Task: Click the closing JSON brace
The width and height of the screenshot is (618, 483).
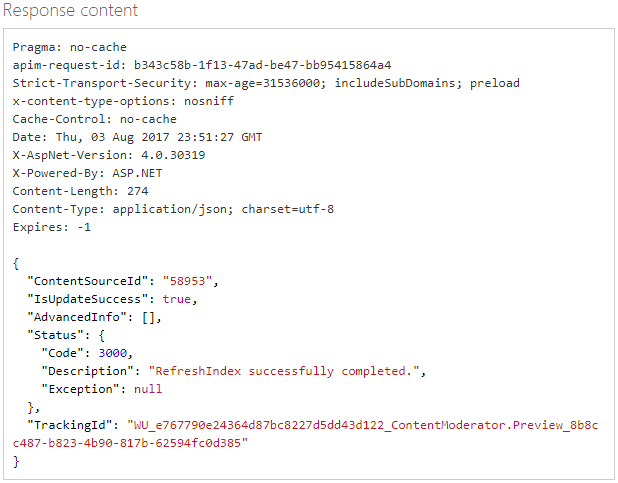Action: coord(16,461)
